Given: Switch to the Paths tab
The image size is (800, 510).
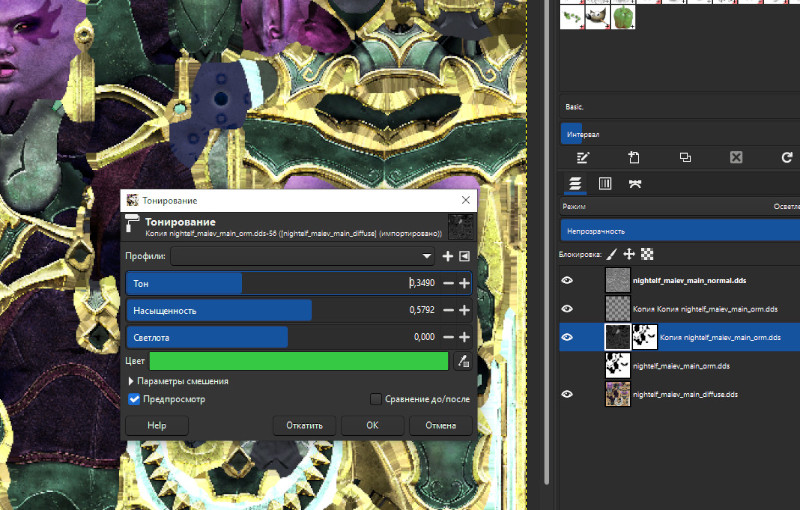Looking at the screenshot, I should tap(634, 183).
